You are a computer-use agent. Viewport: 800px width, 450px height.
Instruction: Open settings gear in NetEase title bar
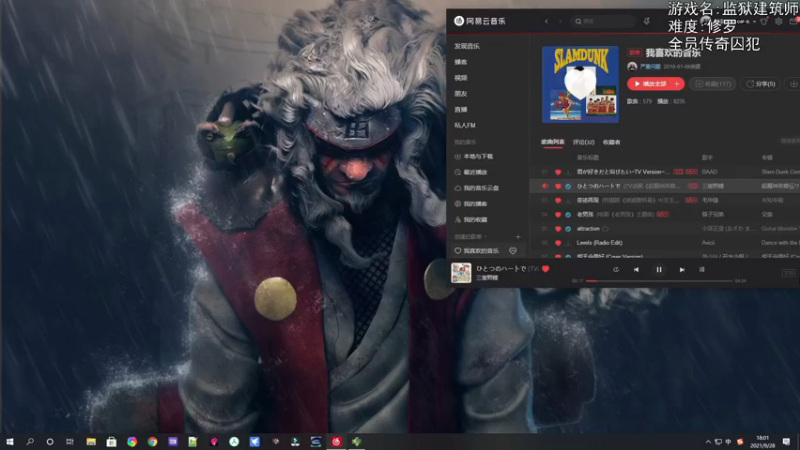[x=779, y=21]
